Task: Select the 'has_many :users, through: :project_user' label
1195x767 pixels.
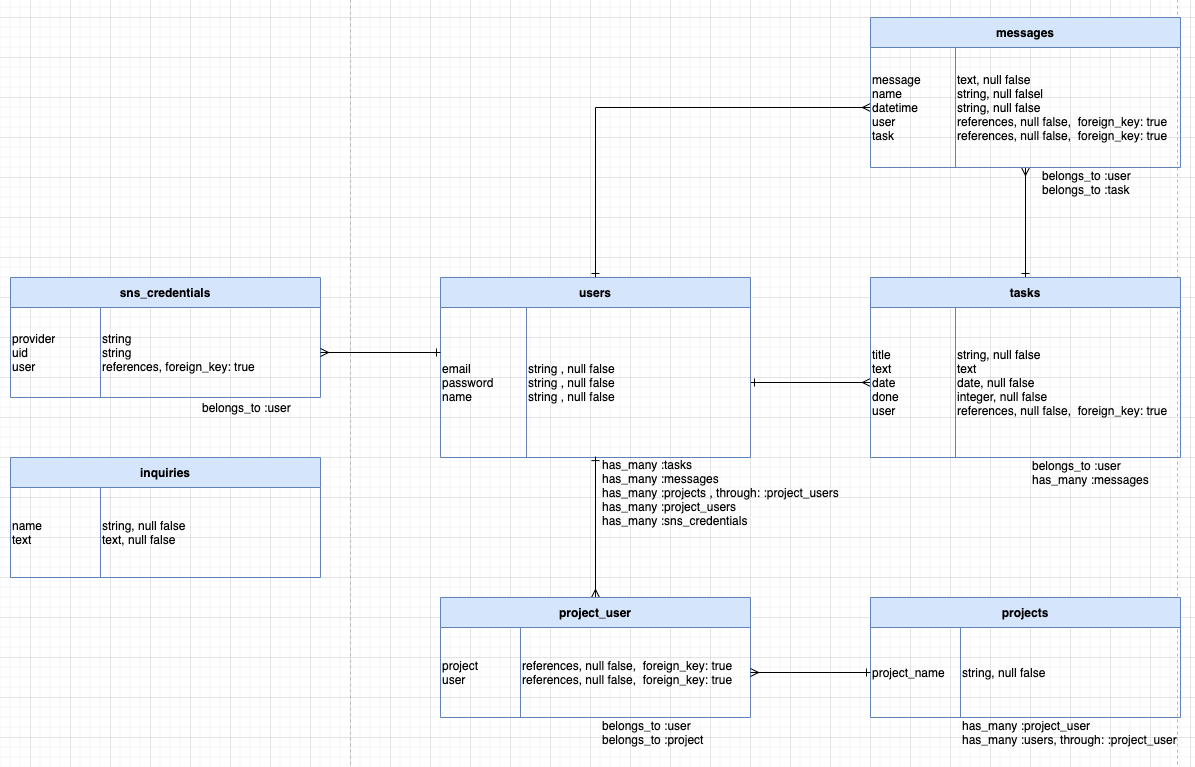Action: pos(1071,740)
